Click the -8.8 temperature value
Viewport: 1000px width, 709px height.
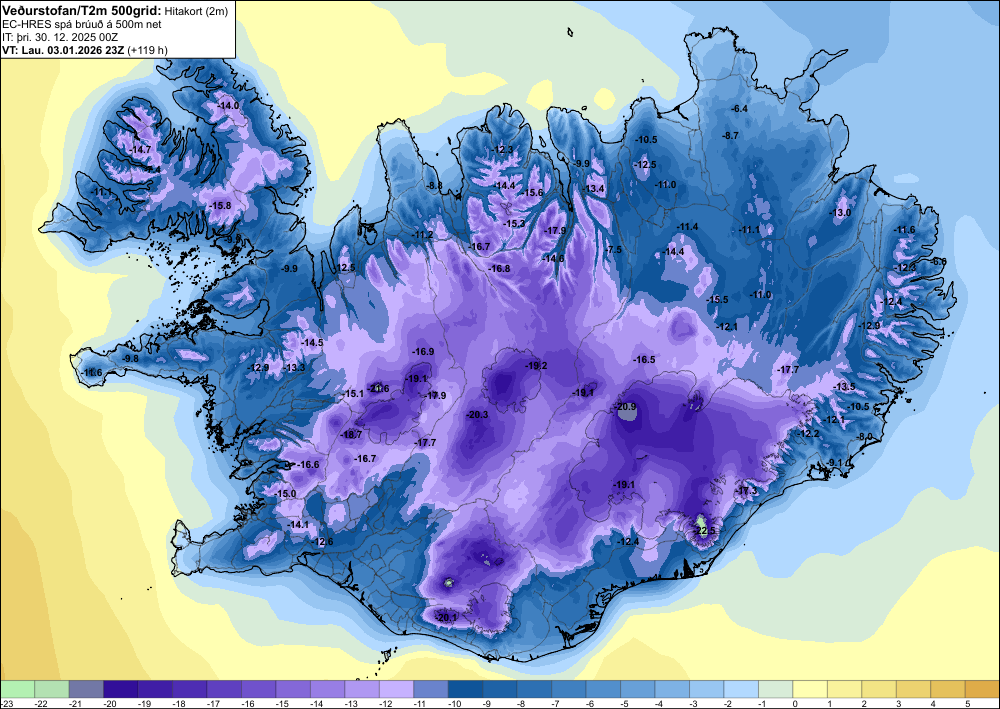434,186
